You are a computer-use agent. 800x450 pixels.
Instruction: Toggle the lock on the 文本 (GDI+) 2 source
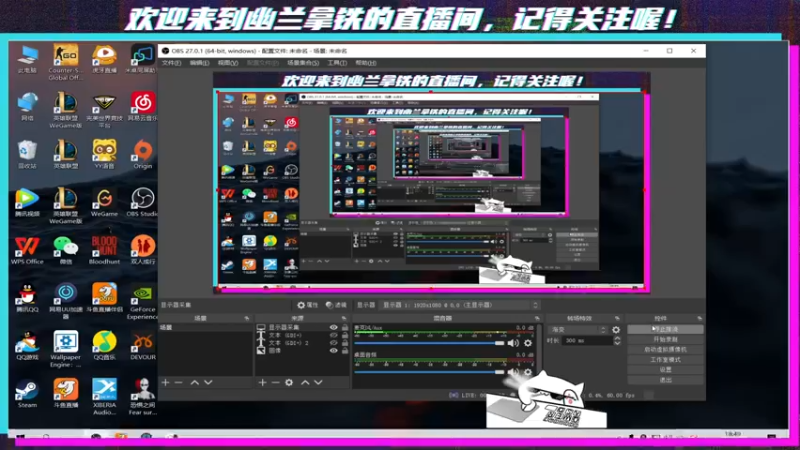click(345, 343)
